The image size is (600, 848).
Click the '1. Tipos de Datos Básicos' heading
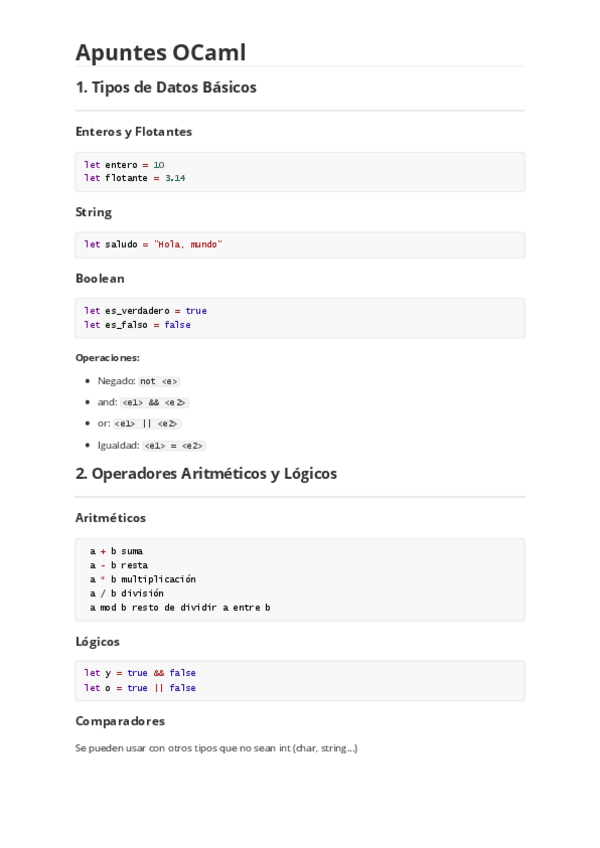pyautogui.click(x=166, y=87)
